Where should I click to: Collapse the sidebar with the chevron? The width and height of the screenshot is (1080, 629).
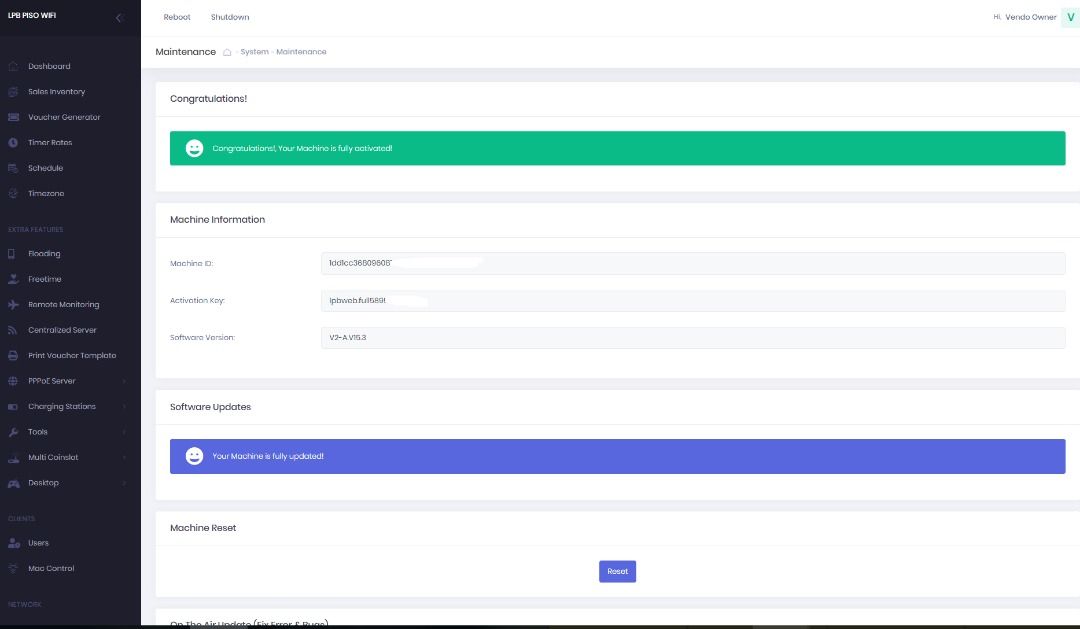coord(119,18)
